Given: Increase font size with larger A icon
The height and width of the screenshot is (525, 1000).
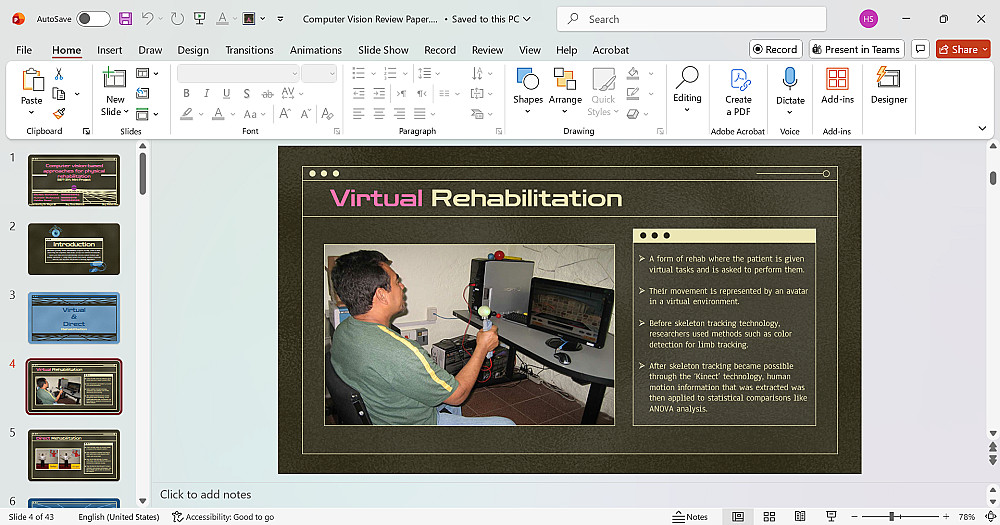Looking at the screenshot, I should pyautogui.click(x=284, y=114).
